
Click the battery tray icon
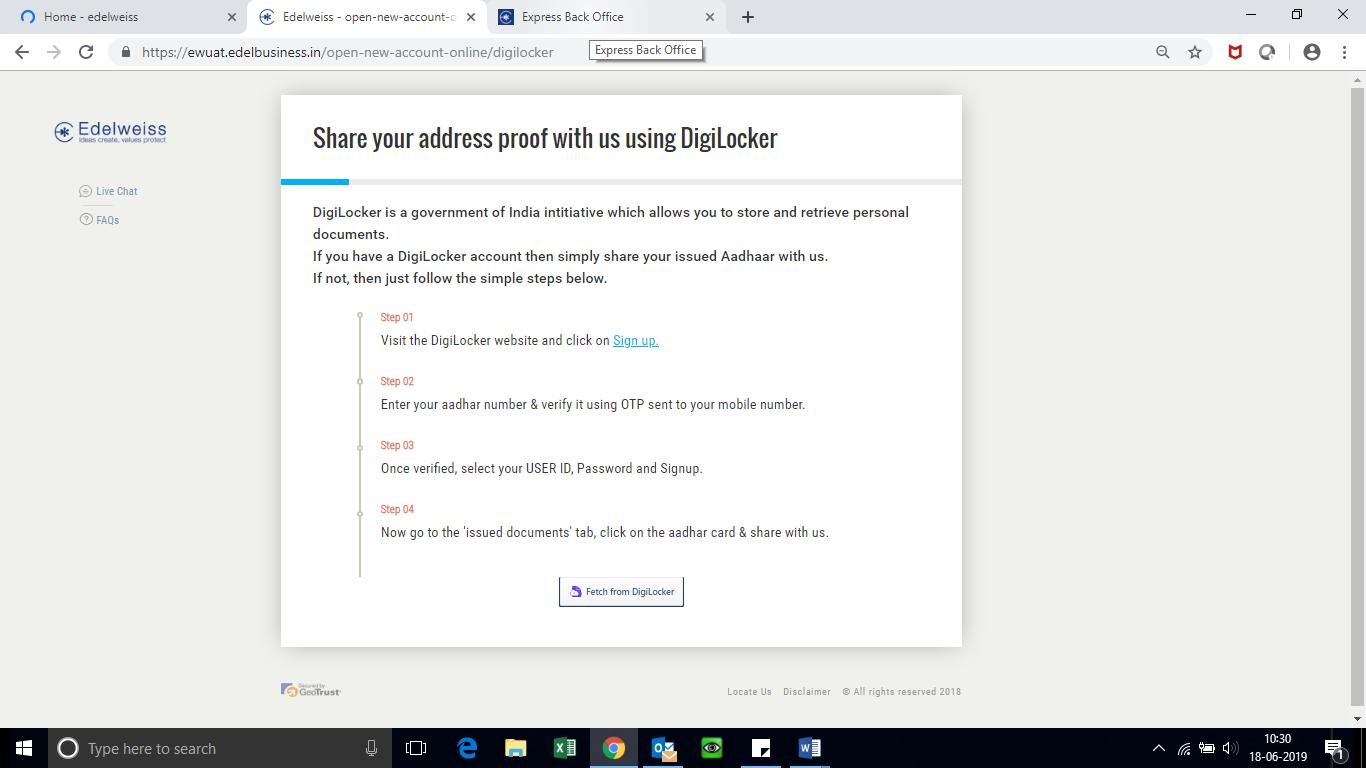pos(1207,748)
